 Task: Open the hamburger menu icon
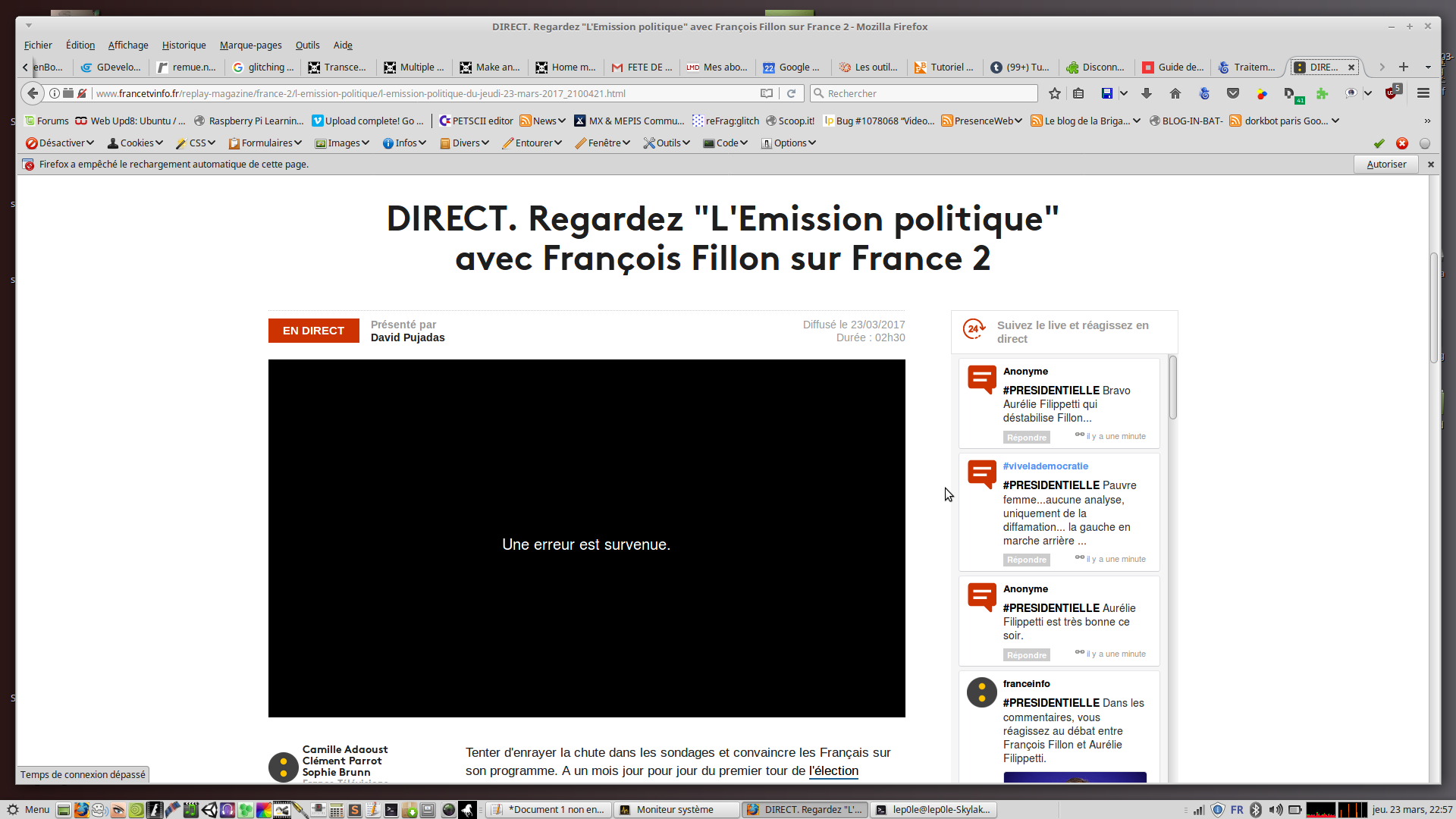1423,93
